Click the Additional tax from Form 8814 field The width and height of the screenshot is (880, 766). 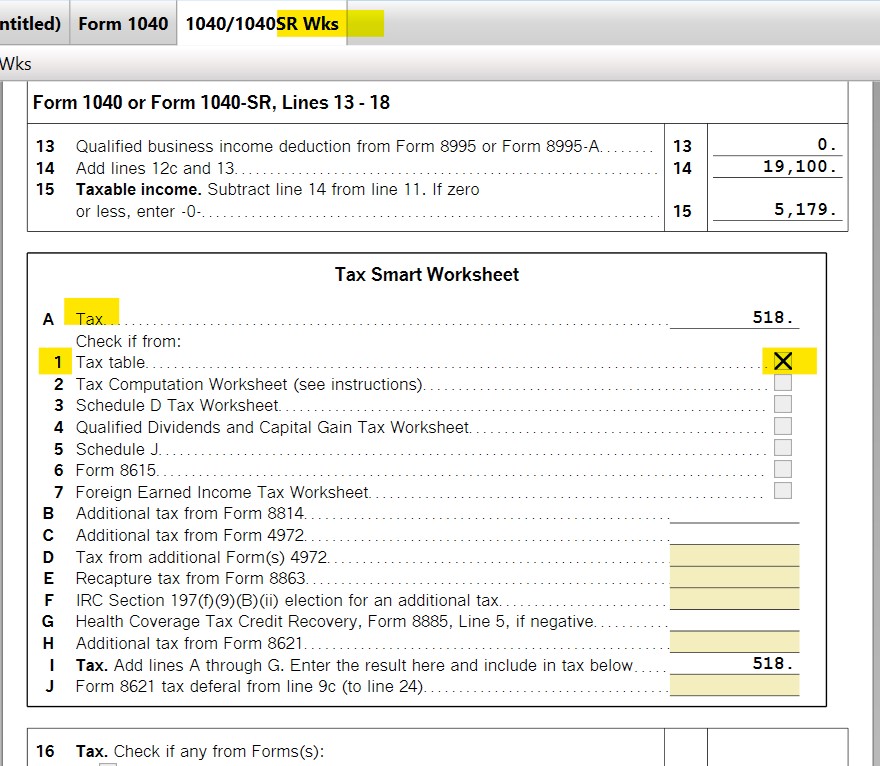735,512
